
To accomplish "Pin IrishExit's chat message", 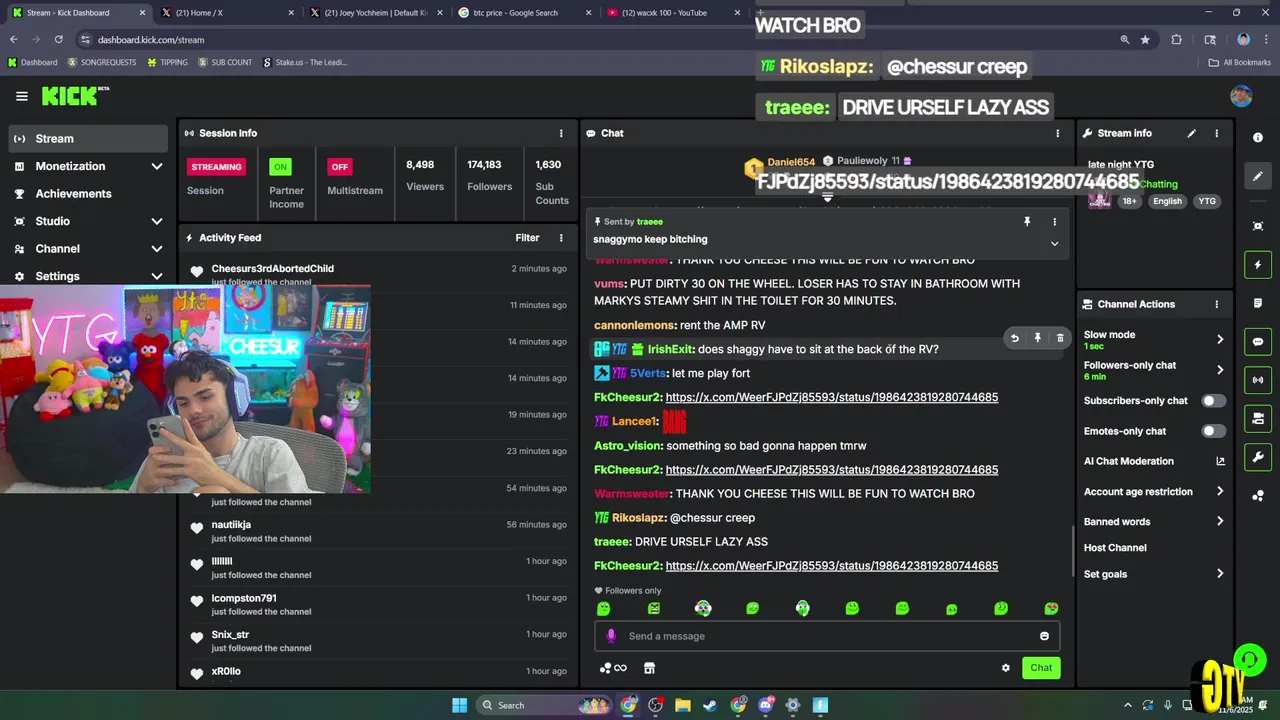I will click(x=1037, y=338).
